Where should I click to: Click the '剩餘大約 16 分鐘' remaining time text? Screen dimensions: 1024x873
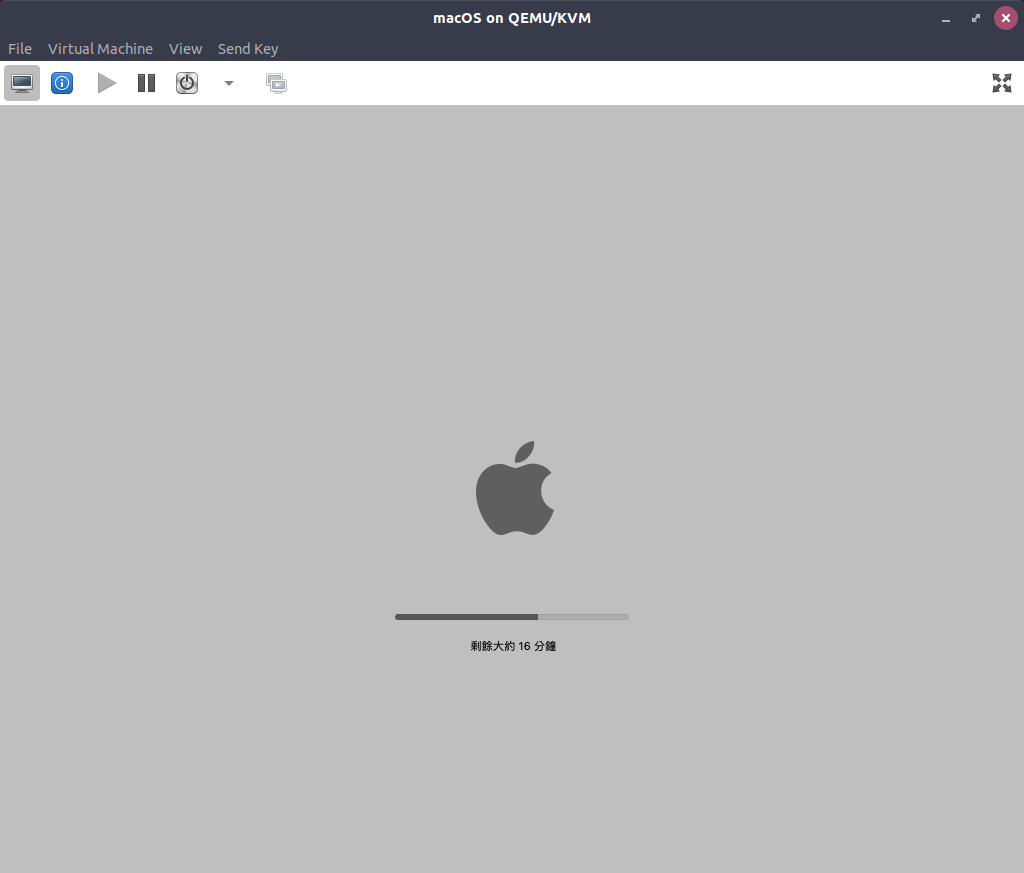click(x=513, y=646)
